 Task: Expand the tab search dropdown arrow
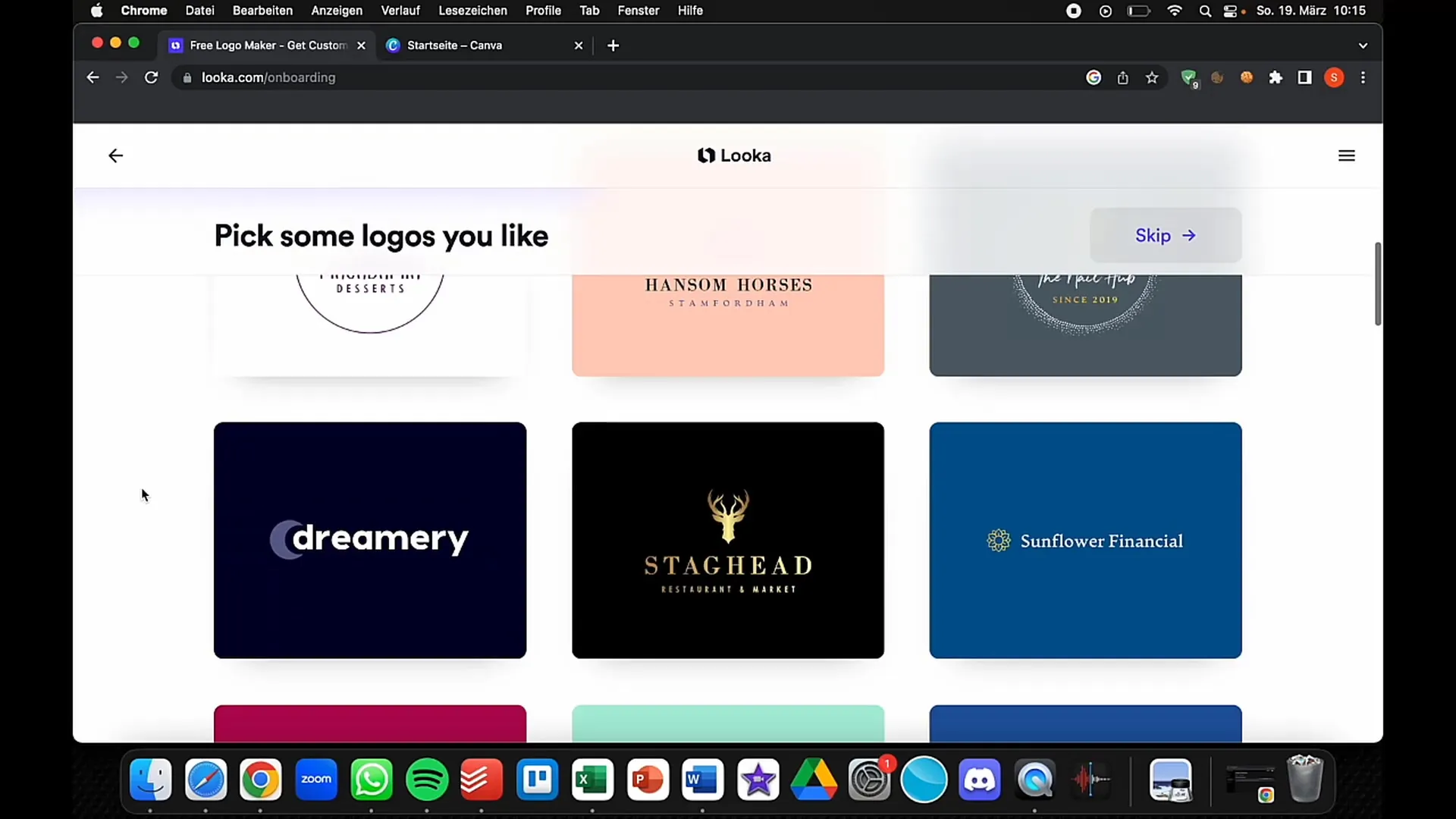tap(1363, 45)
